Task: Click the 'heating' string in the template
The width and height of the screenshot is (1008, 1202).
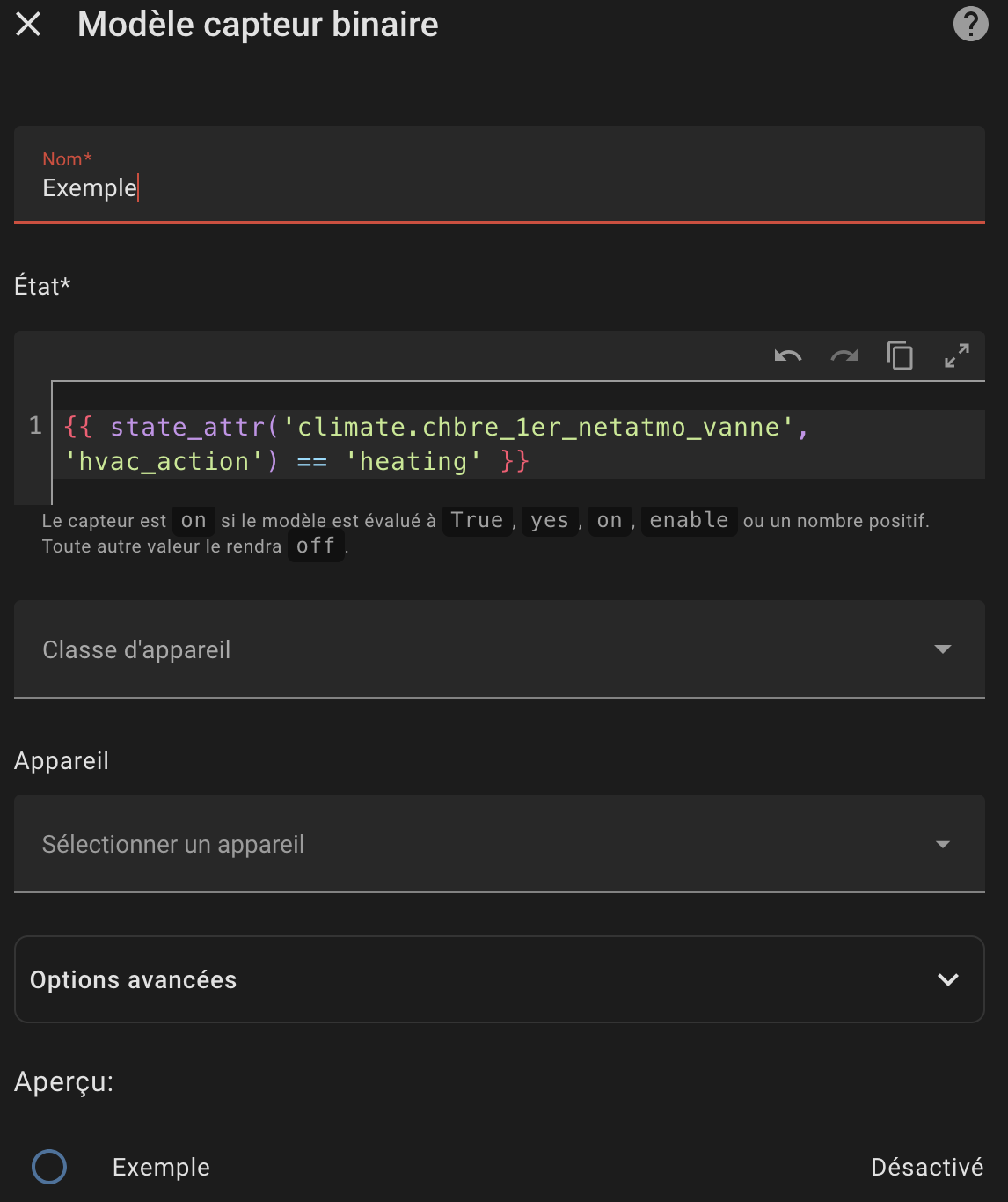Action: point(413,462)
